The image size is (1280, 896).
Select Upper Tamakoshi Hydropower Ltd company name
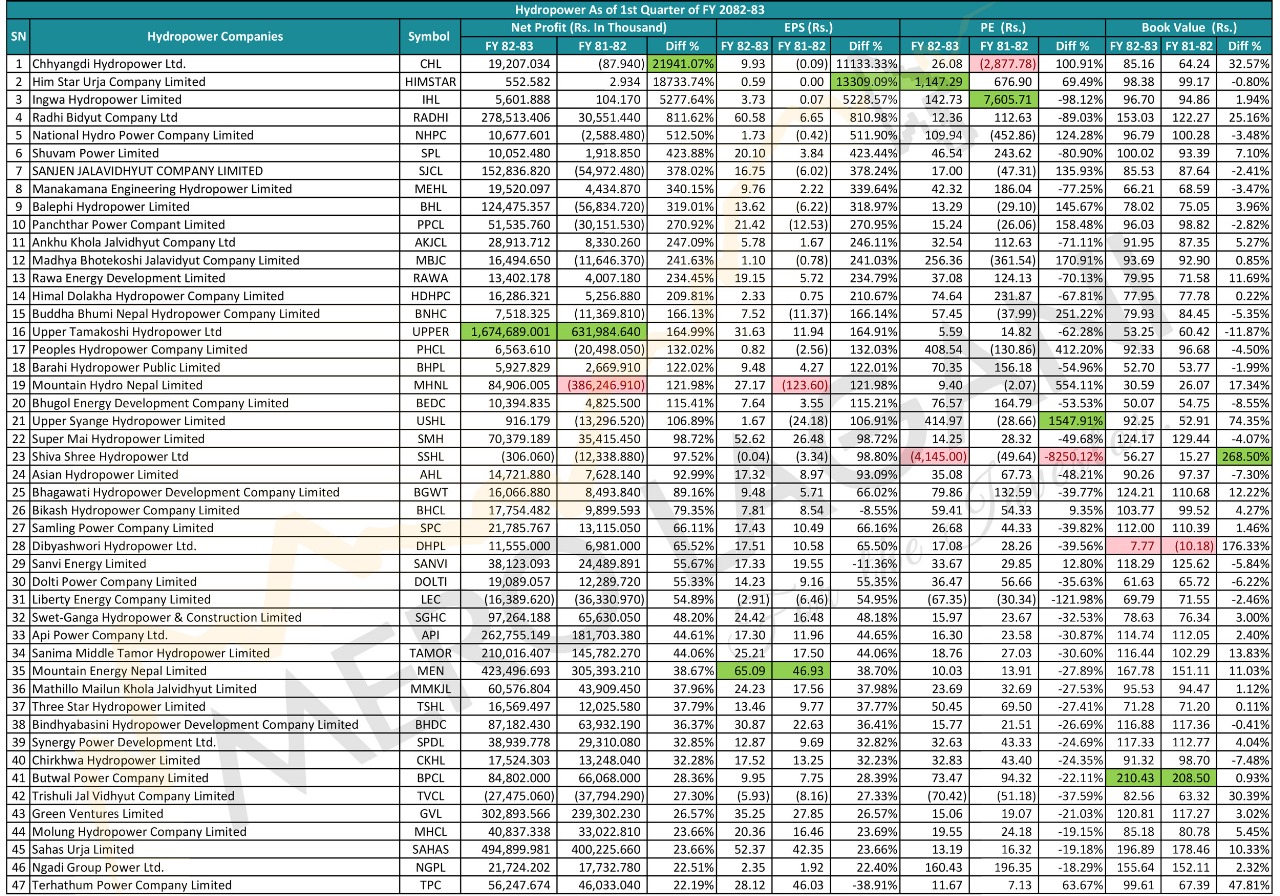click(126, 332)
